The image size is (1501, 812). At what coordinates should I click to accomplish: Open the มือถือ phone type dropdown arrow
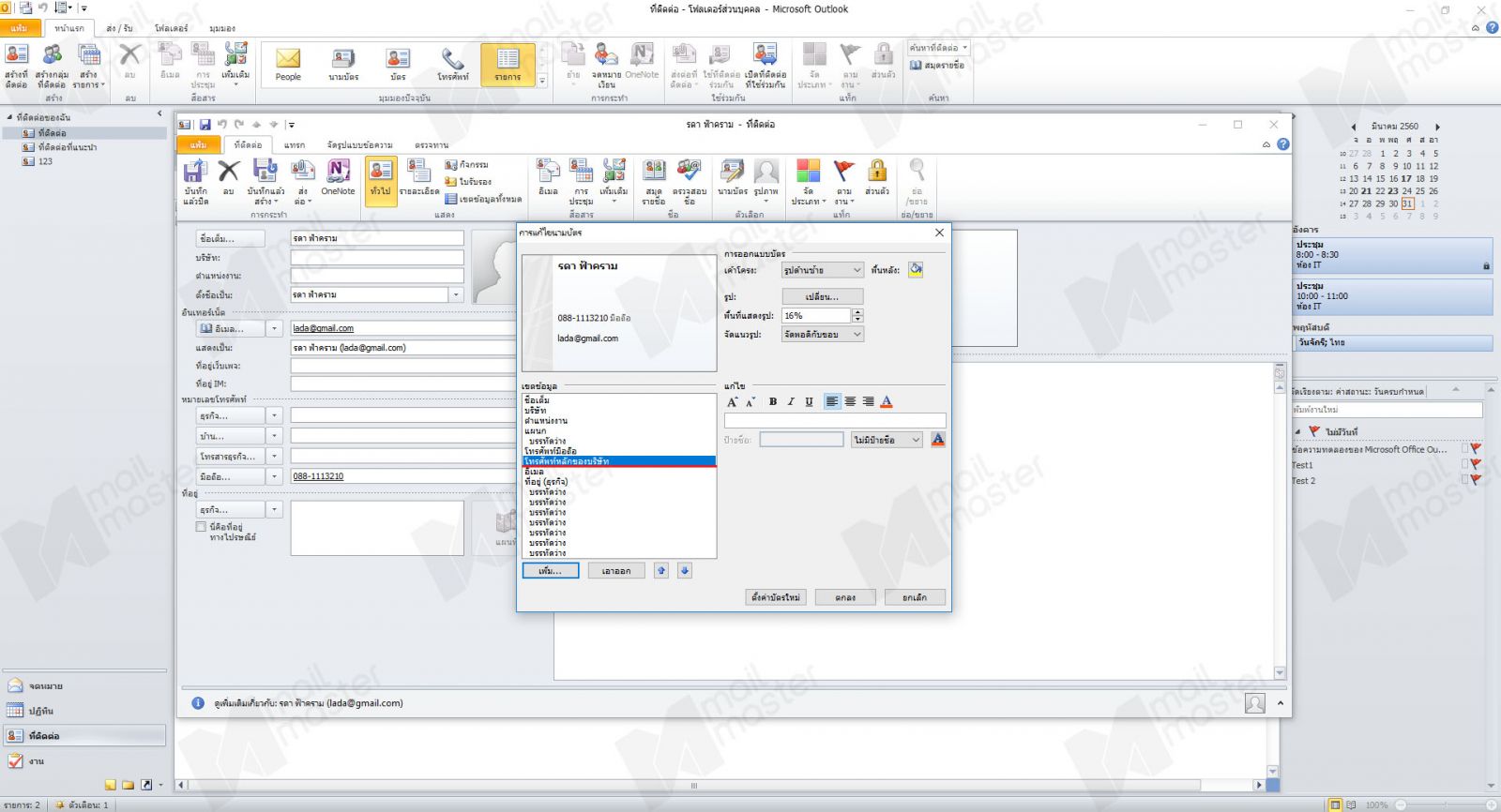275,476
